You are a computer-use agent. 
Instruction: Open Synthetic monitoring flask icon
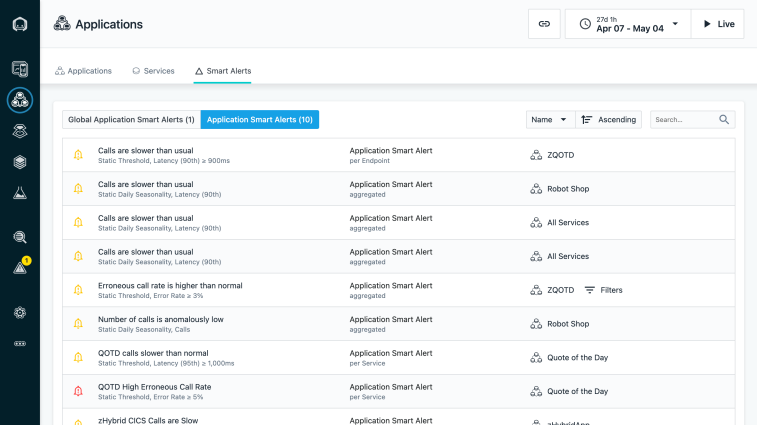click(x=20, y=193)
